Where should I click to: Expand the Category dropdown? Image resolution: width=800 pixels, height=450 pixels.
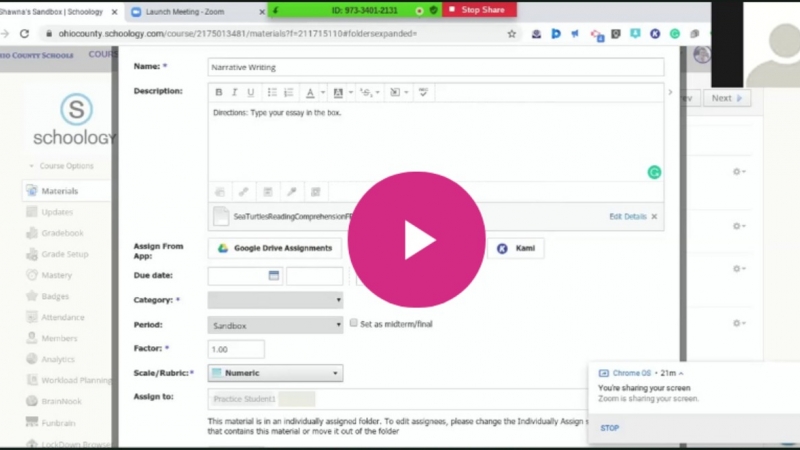pyautogui.click(x=275, y=300)
